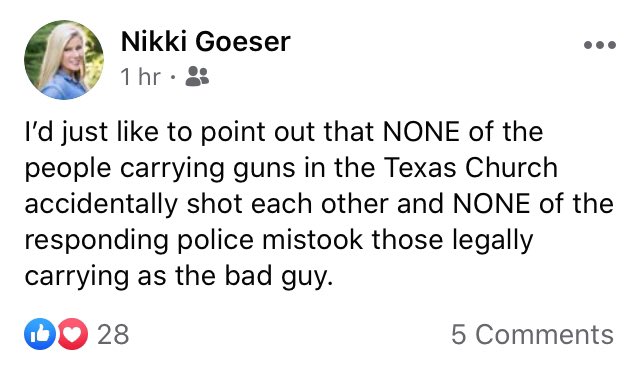The height and width of the screenshot is (366, 640).
Task: Click the post's first line beginning "I'd just like"
Action: (284, 133)
